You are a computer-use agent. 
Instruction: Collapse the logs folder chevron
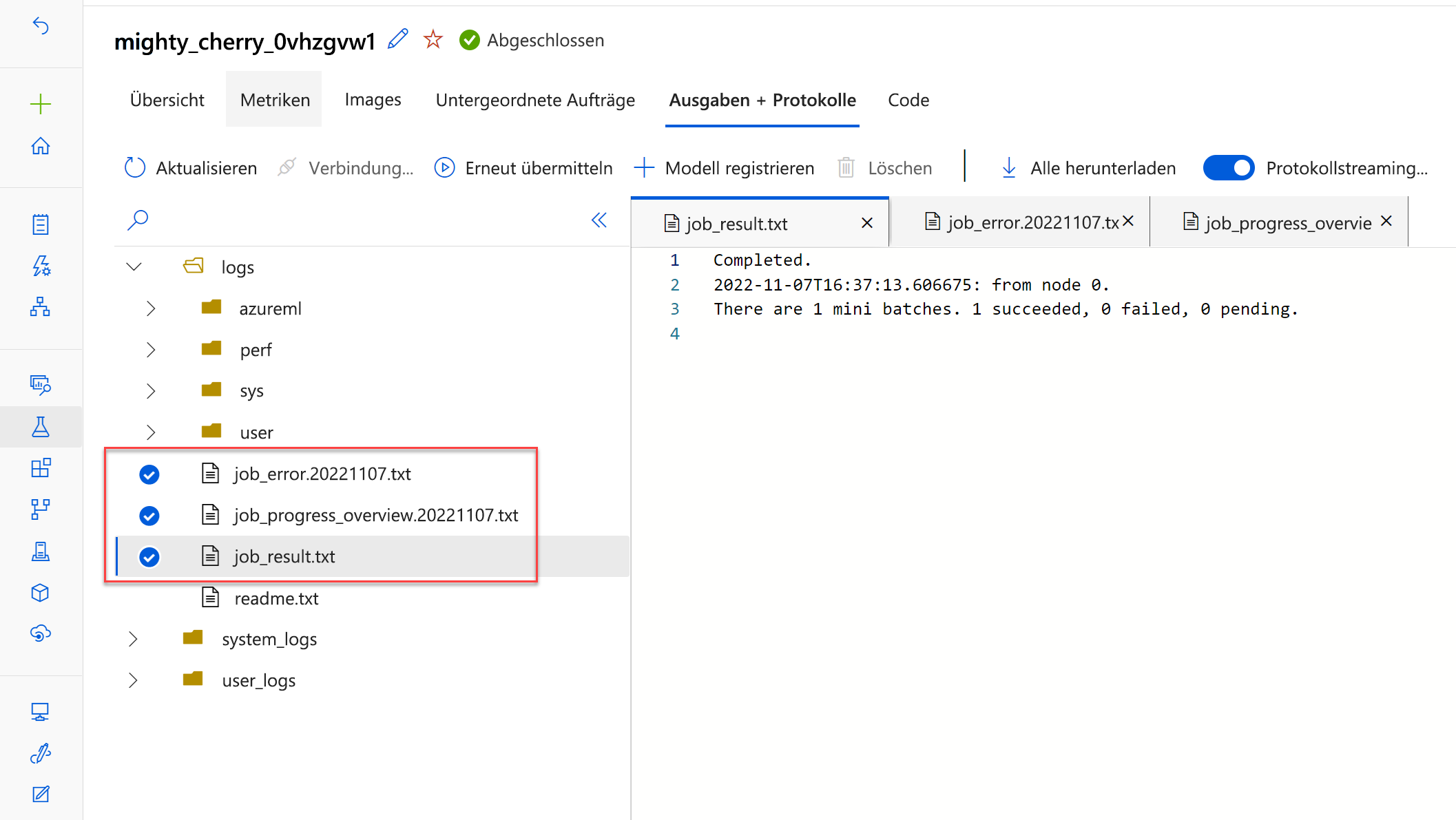point(134,266)
